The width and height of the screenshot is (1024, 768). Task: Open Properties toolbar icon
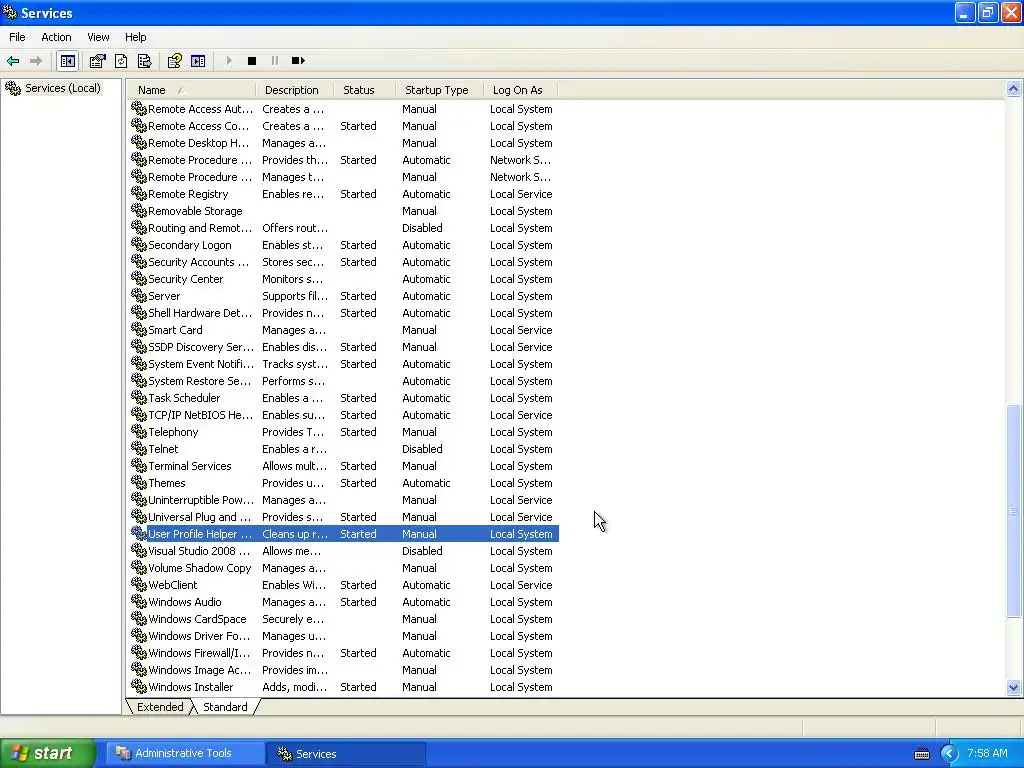pyautogui.click(x=97, y=61)
